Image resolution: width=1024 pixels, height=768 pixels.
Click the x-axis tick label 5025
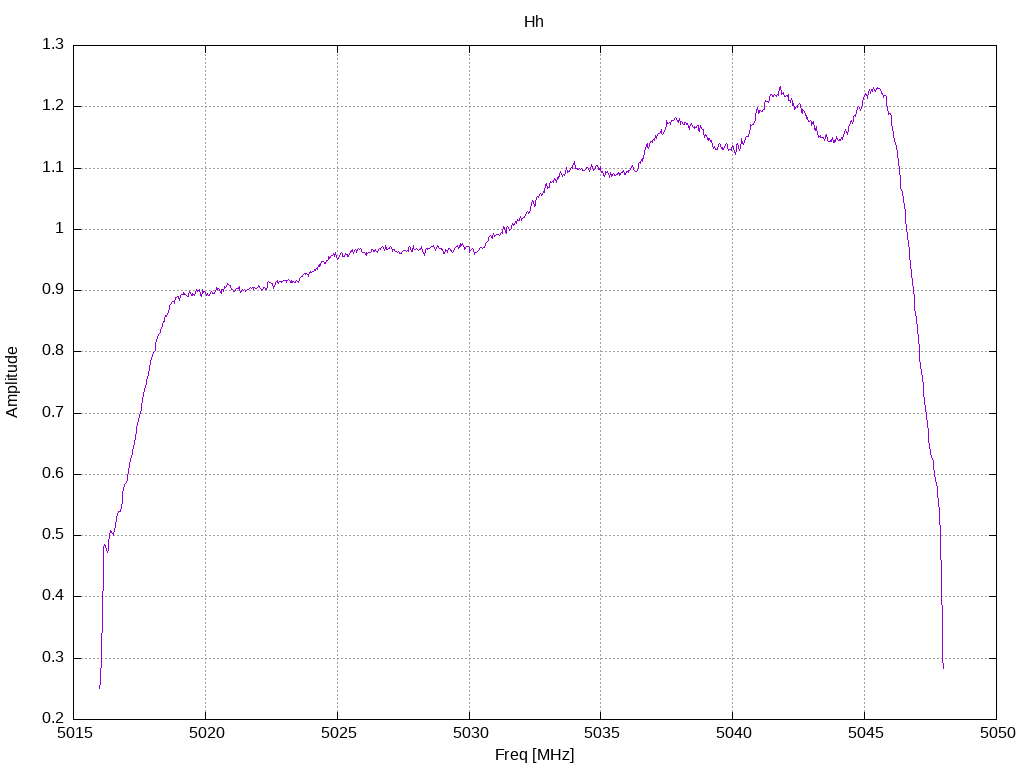(x=338, y=733)
